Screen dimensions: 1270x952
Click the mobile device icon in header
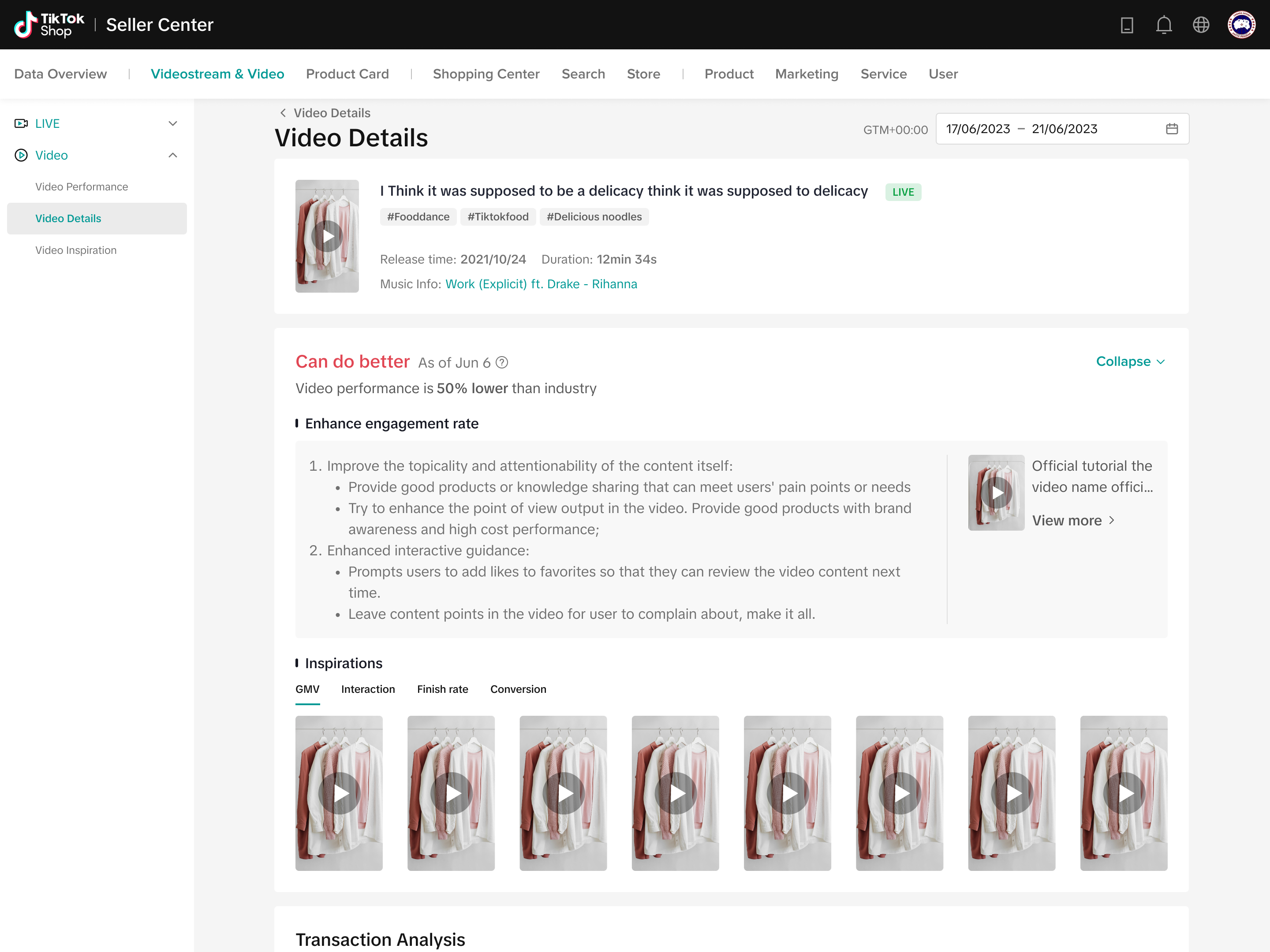click(1127, 25)
